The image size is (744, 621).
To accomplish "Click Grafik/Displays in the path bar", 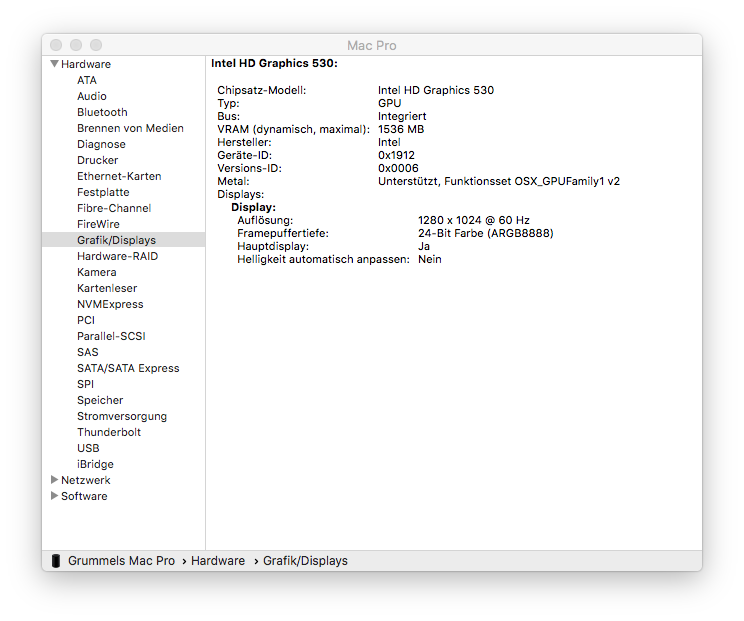I will [305, 561].
